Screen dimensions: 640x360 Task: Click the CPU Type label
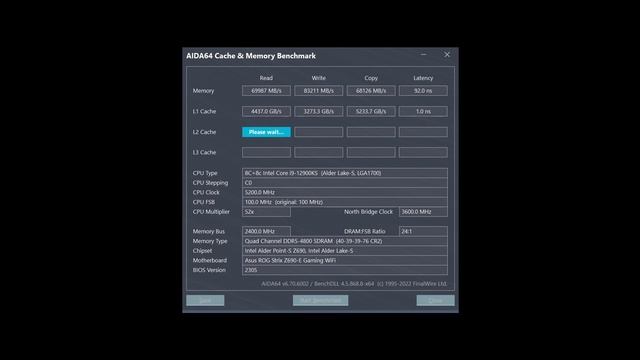coord(205,173)
